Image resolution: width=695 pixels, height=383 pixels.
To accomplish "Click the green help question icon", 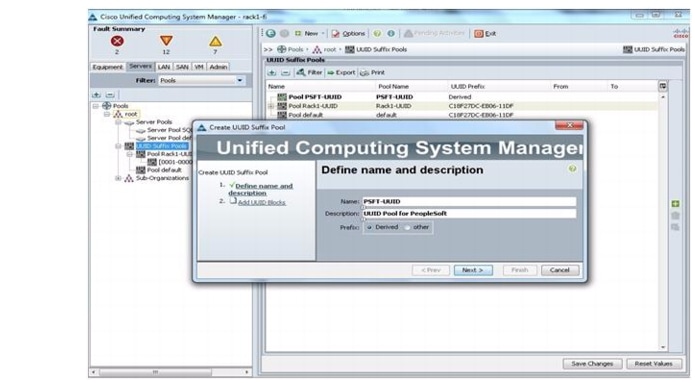I will 377,33.
